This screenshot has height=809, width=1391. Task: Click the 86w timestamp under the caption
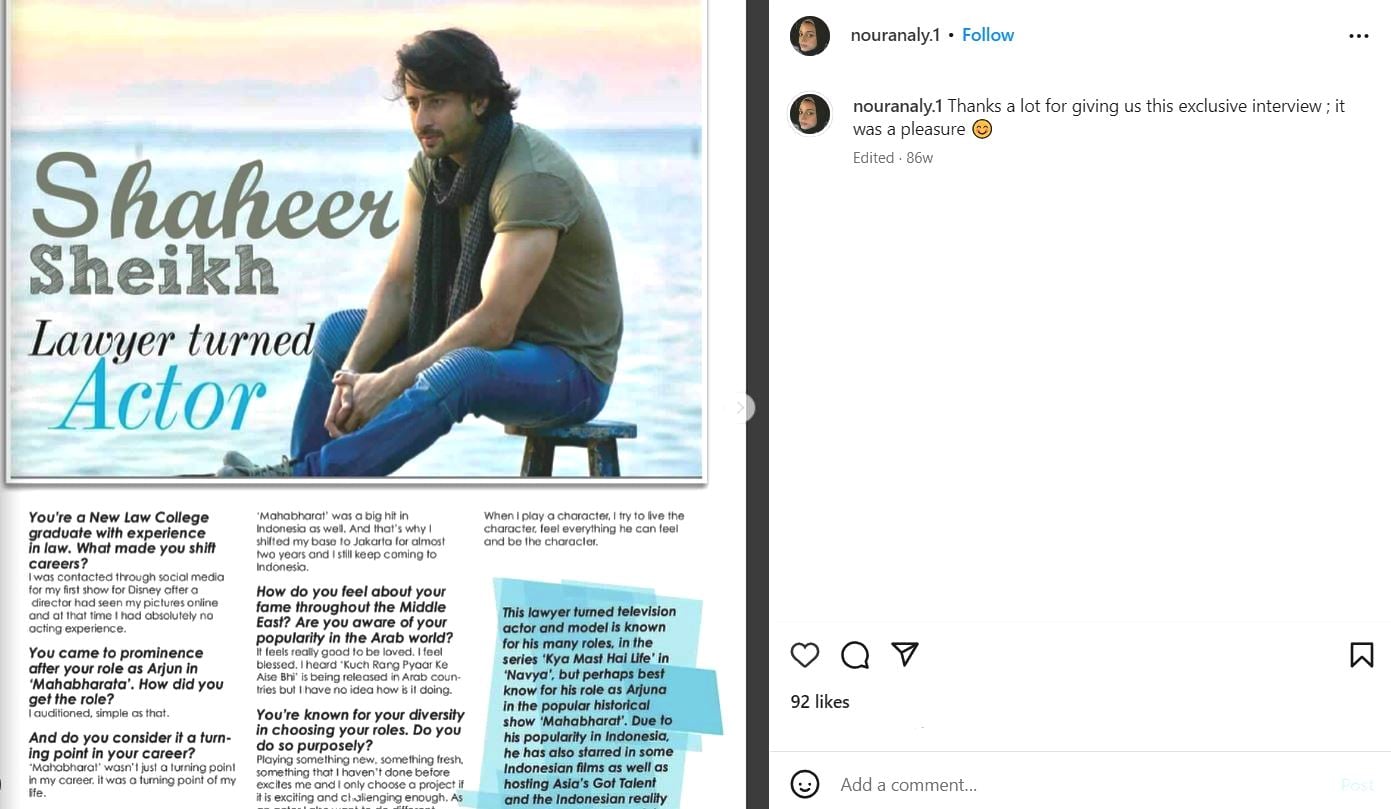(919, 158)
